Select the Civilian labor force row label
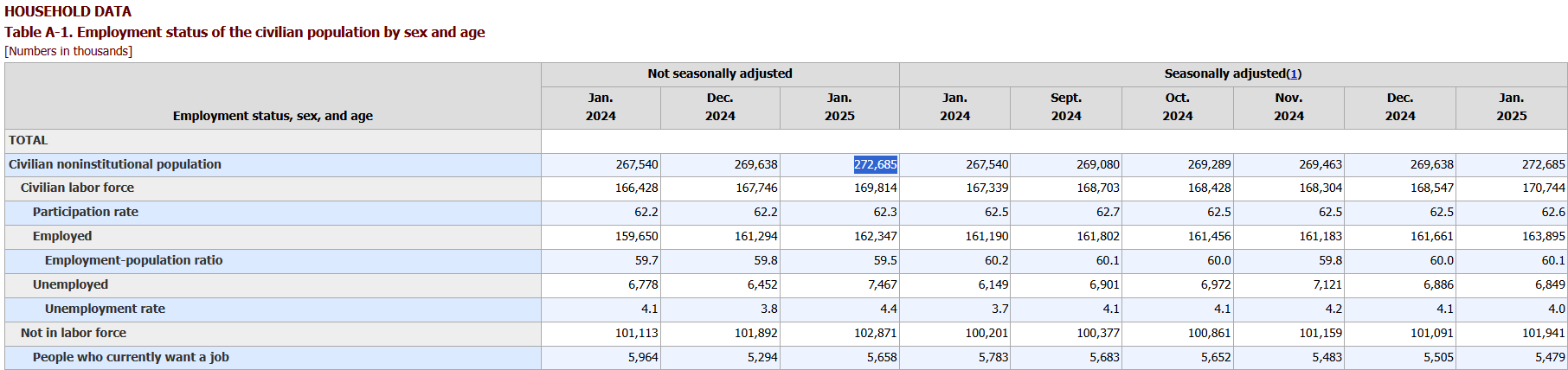Image resolution: width=1568 pixels, height=370 pixels. pyautogui.click(x=77, y=188)
